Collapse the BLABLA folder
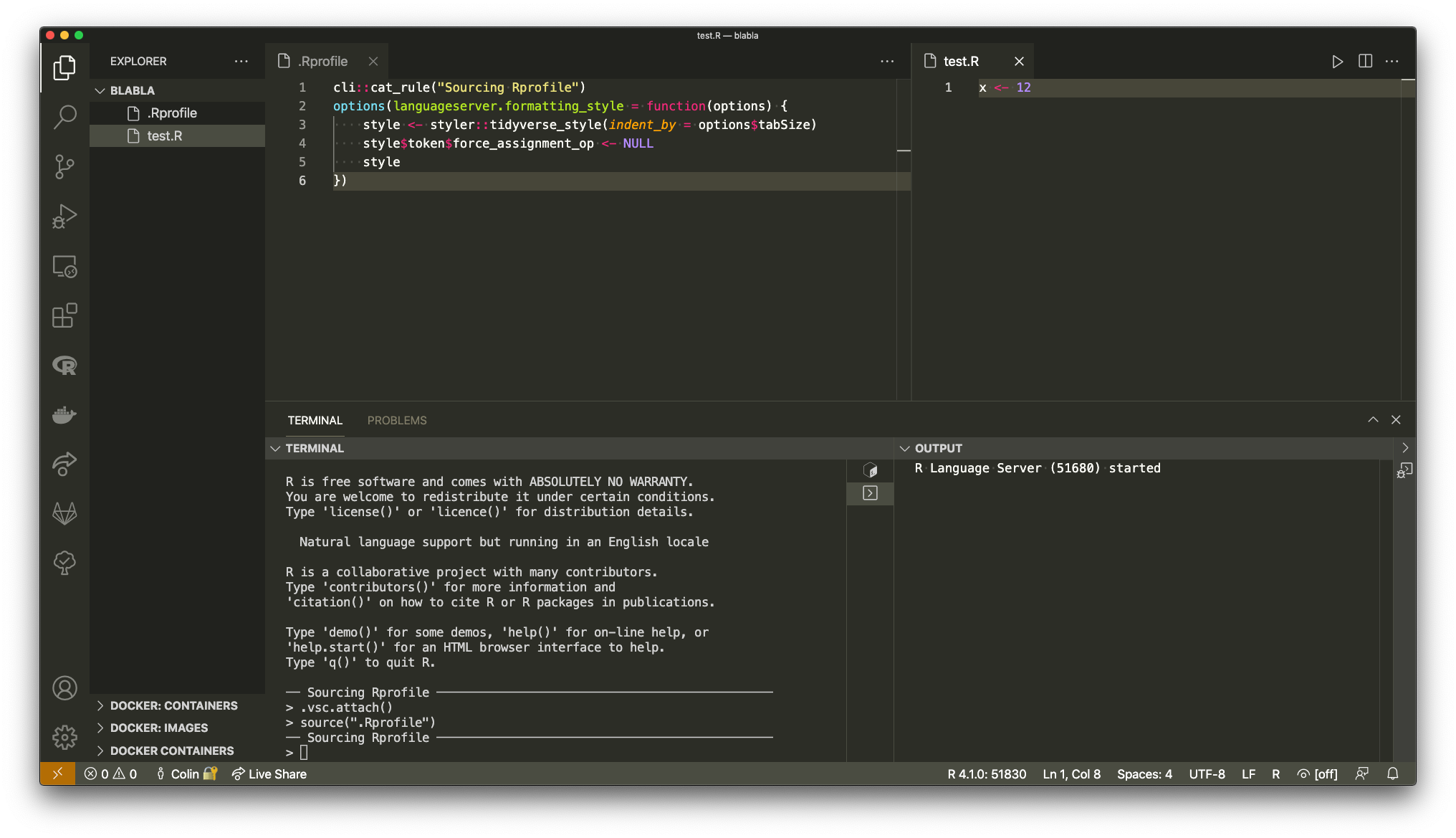The height and width of the screenshot is (838, 1456). click(100, 90)
